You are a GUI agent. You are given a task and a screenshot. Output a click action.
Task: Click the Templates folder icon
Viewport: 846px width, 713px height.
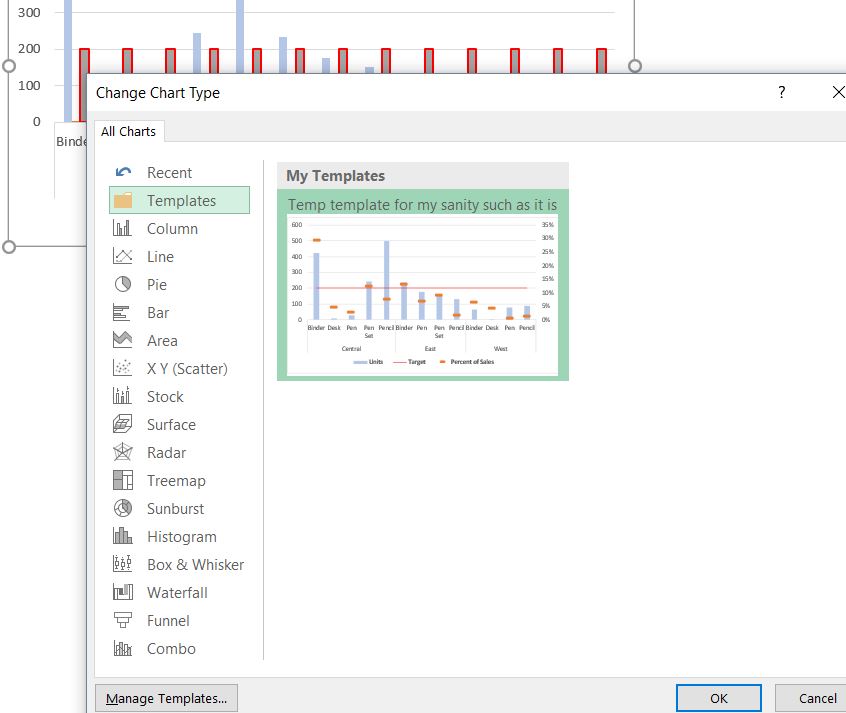coord(123,200)
